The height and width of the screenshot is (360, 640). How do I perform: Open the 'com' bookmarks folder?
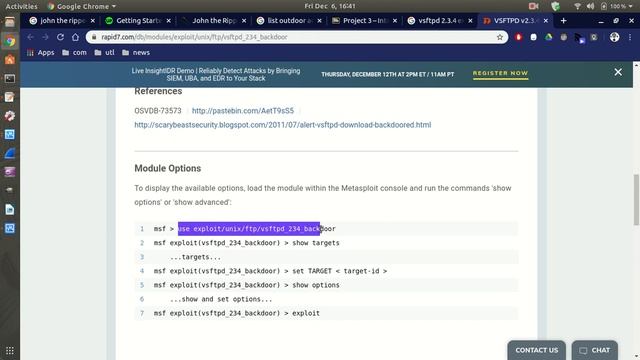74,53
